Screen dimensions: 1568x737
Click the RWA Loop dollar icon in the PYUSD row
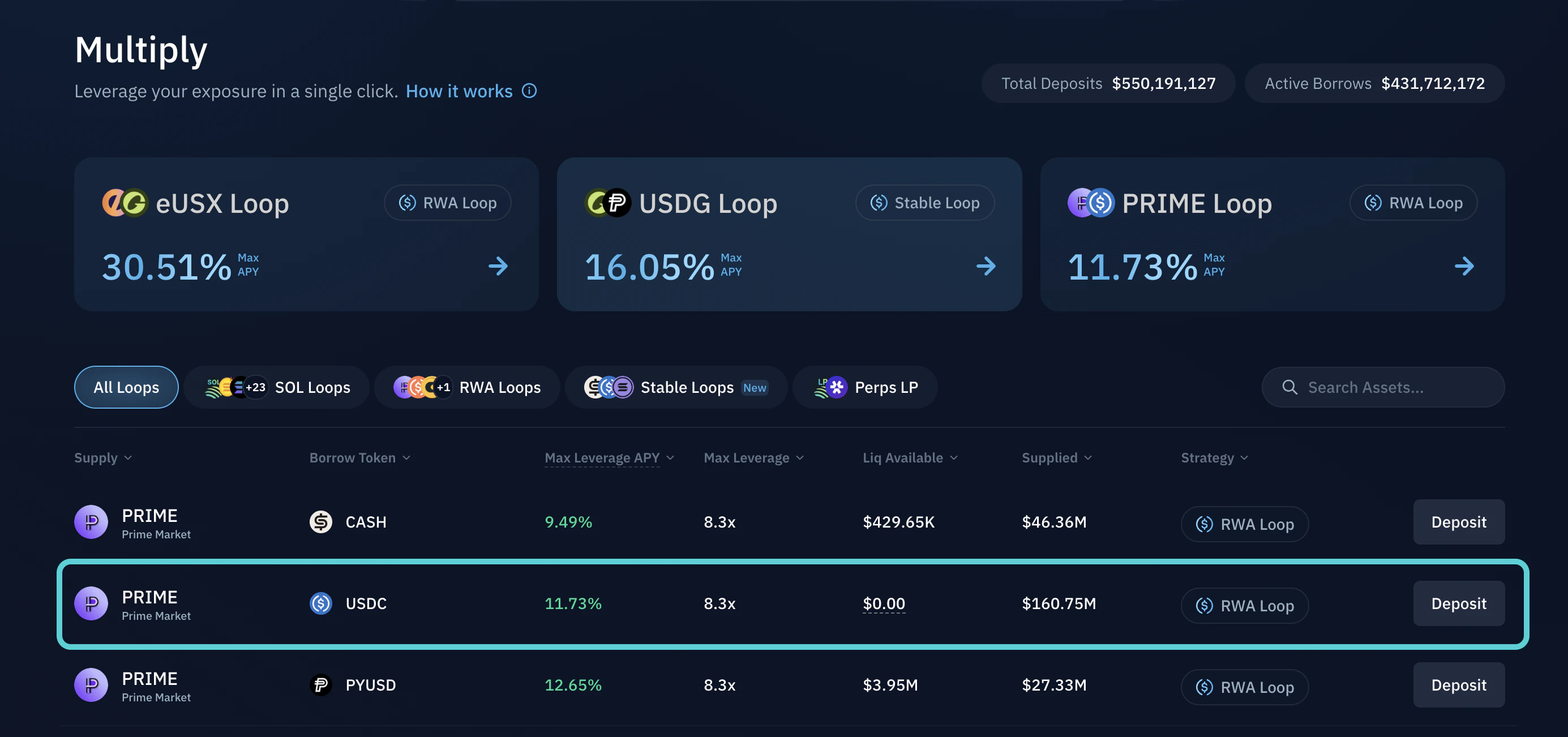click(1205, 687)
